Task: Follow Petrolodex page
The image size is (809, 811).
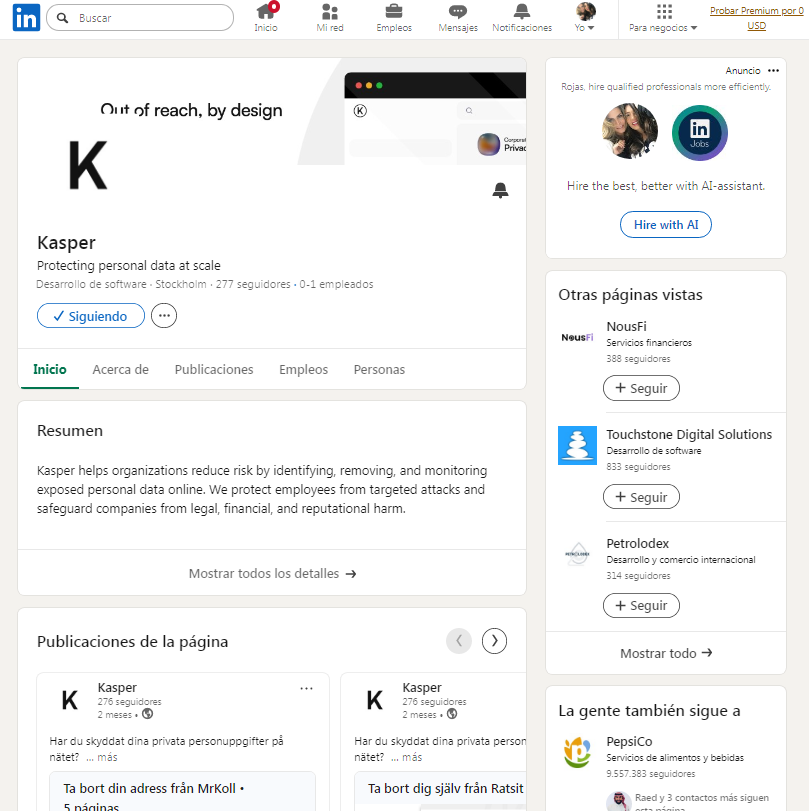Action: [x=641, y=606]
